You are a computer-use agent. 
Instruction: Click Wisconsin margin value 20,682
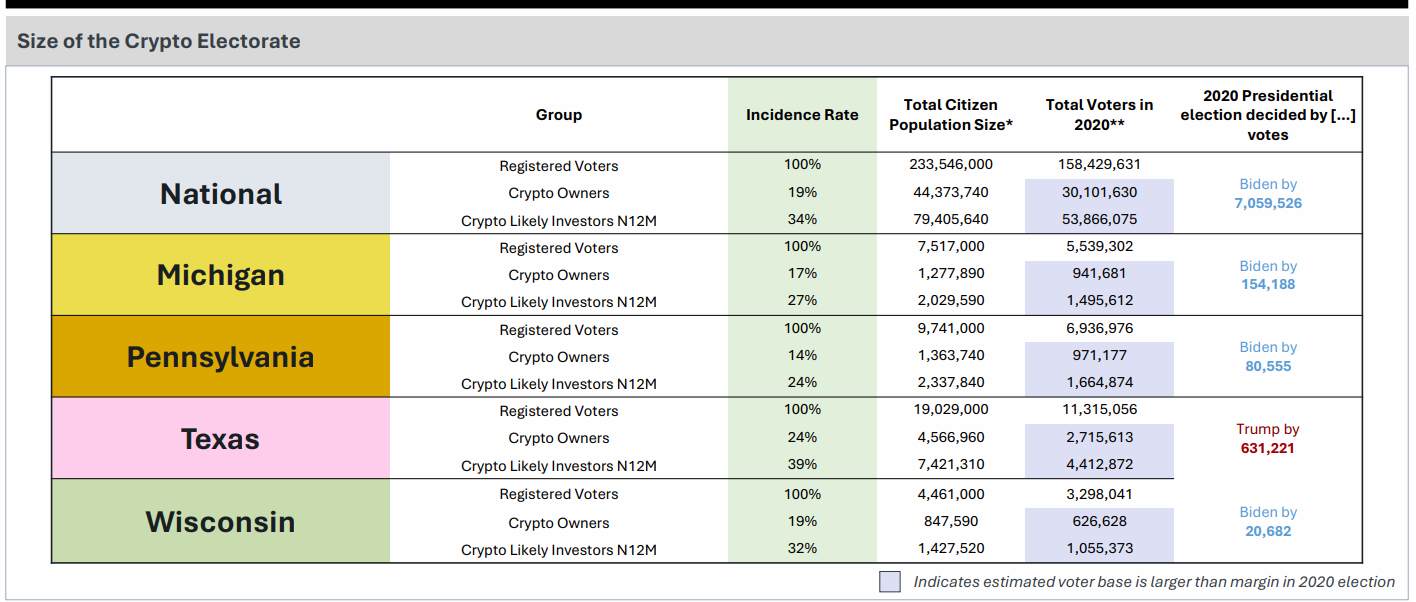point(1268,531)
